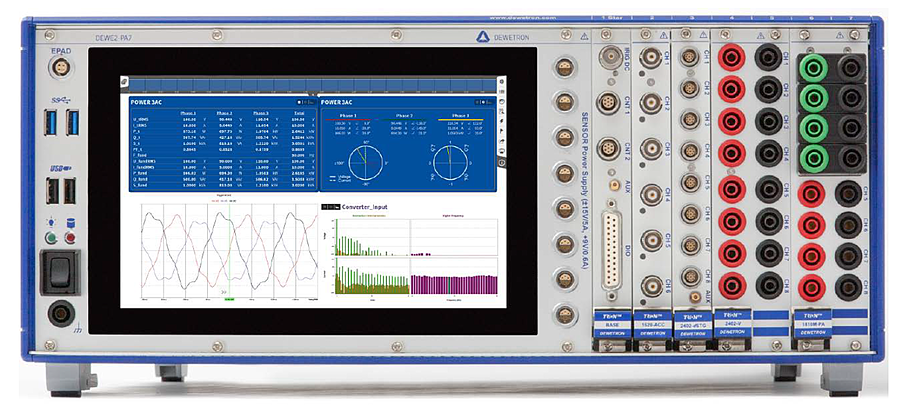
Task: Click the green cursor marker on the waveform chart
Action: click(229, 297)
